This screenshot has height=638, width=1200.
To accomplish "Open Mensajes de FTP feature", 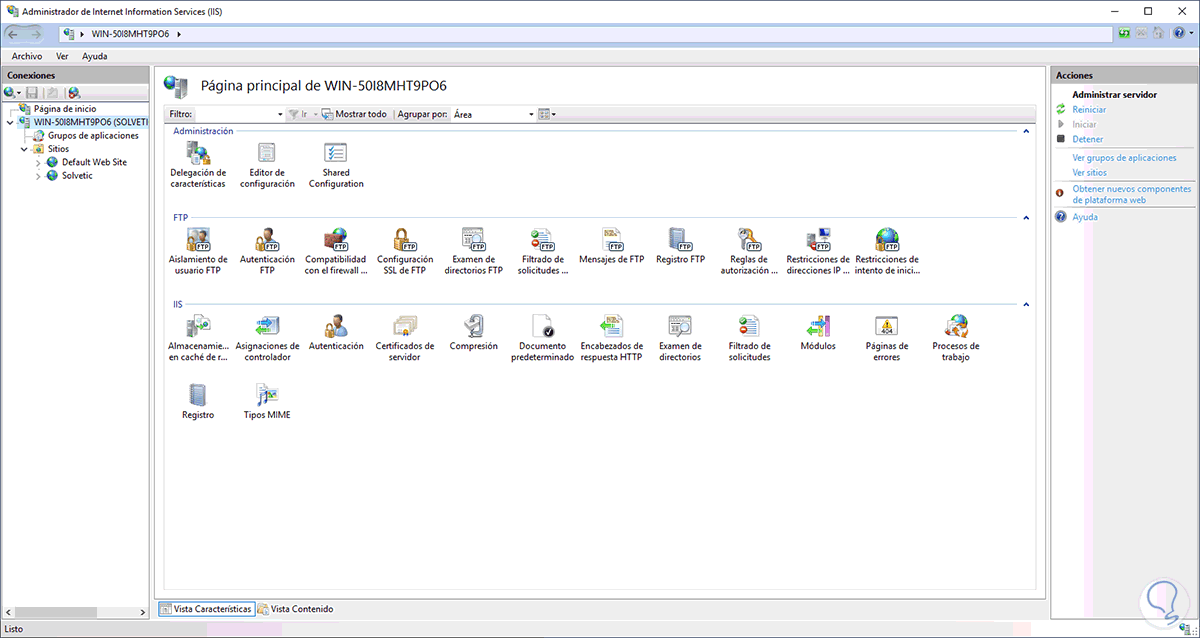I will pos(612,245).
